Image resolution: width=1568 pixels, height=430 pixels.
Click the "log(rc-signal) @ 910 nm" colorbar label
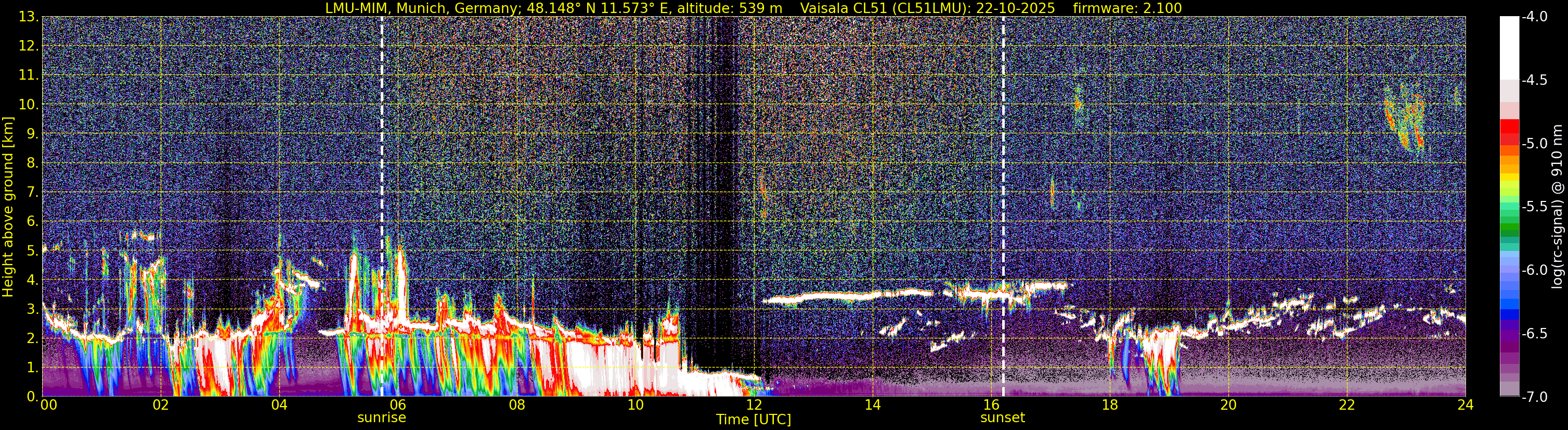1558,207
